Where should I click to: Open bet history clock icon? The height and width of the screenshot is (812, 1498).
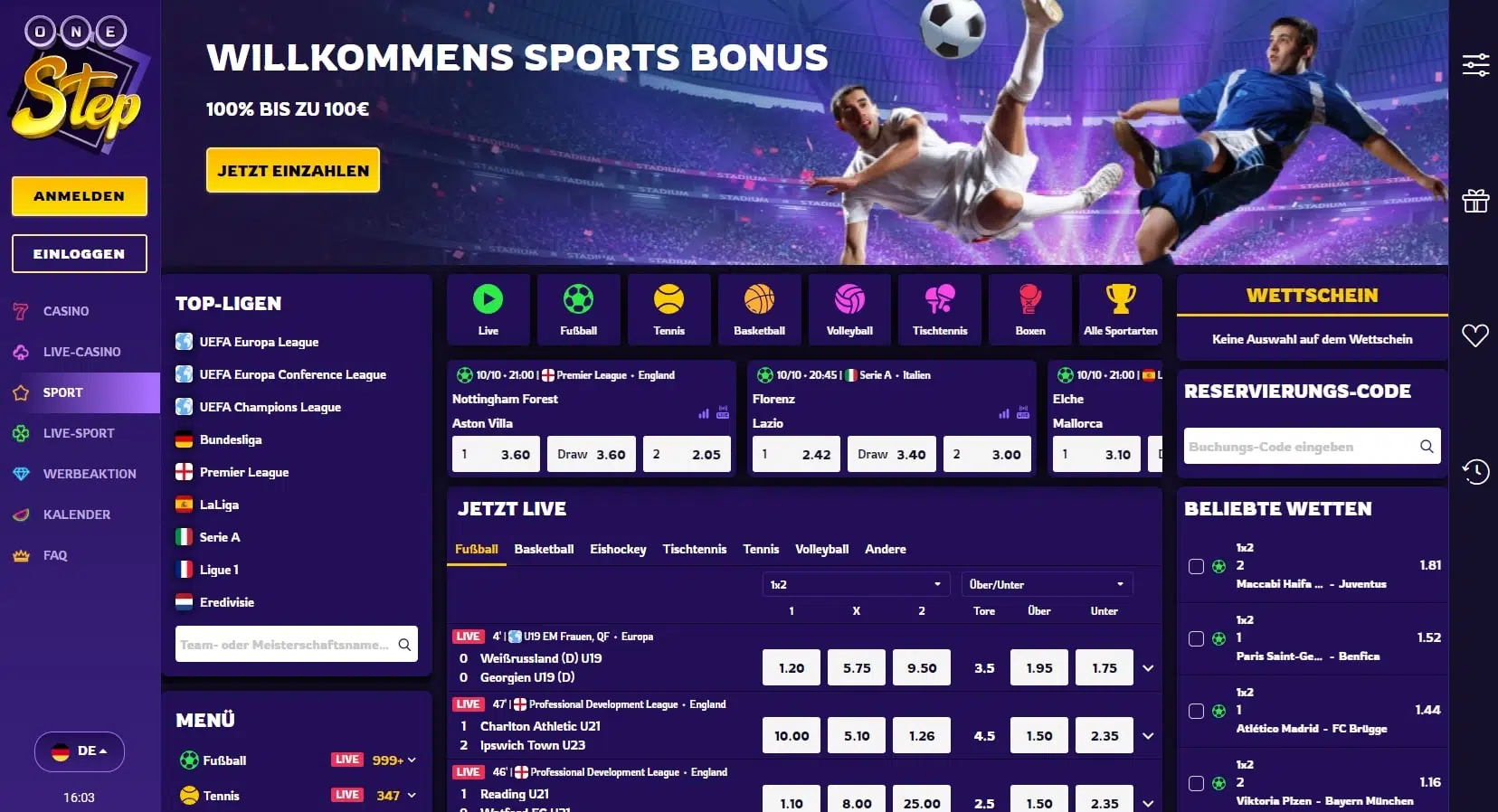(1475, 471)
